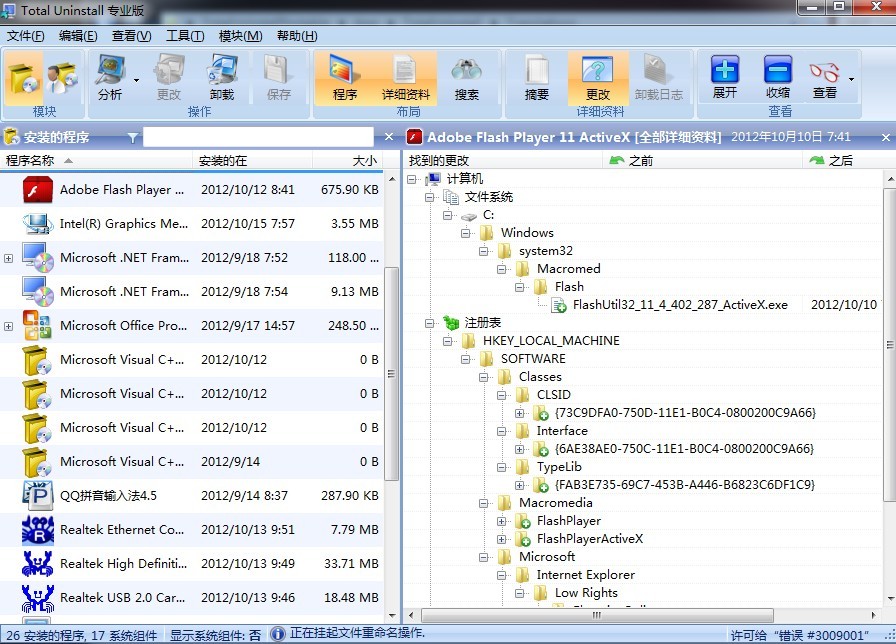Select HKEY_LOCAL_MACHINE tree node
Viewport: 896px width, 644px height.
tap(551, 341)
